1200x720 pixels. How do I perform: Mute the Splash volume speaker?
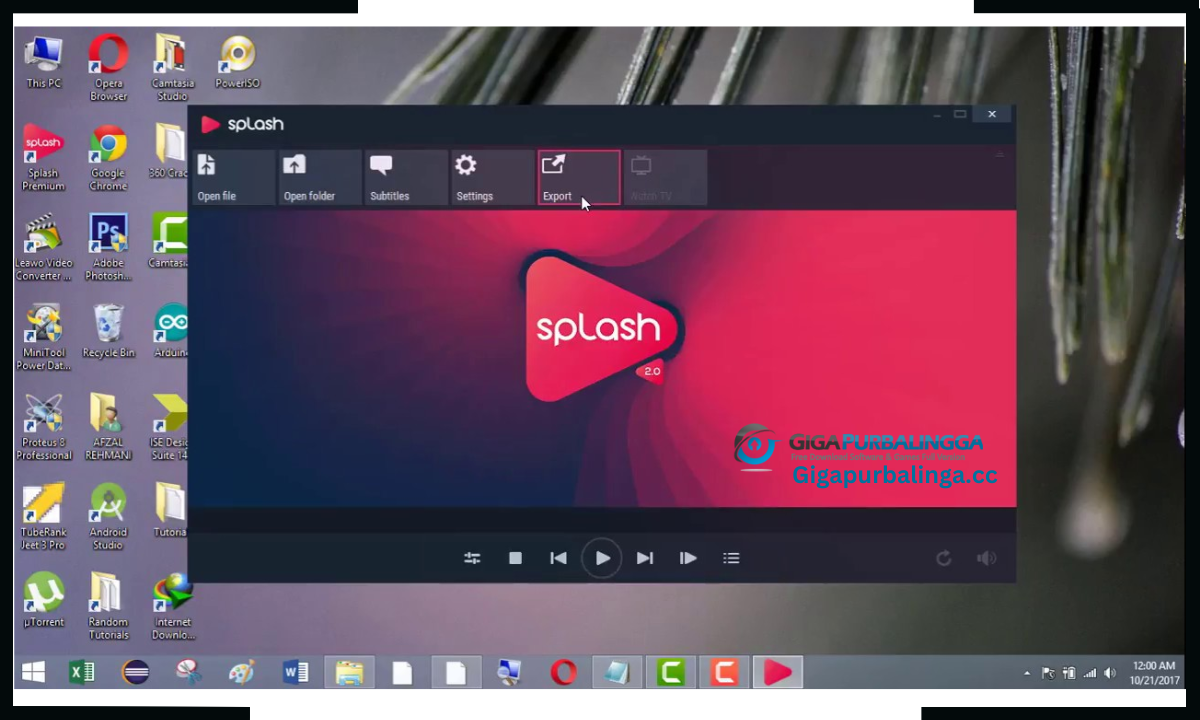986,558
